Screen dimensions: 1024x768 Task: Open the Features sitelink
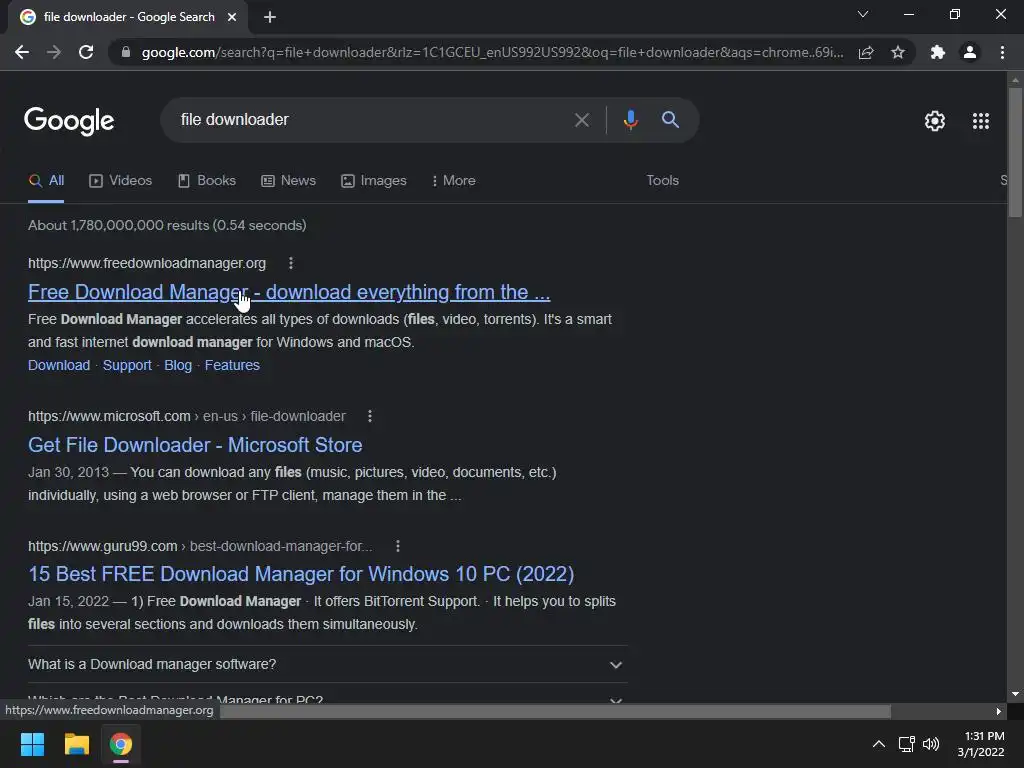pyautogui.click(x=232, y=365)
